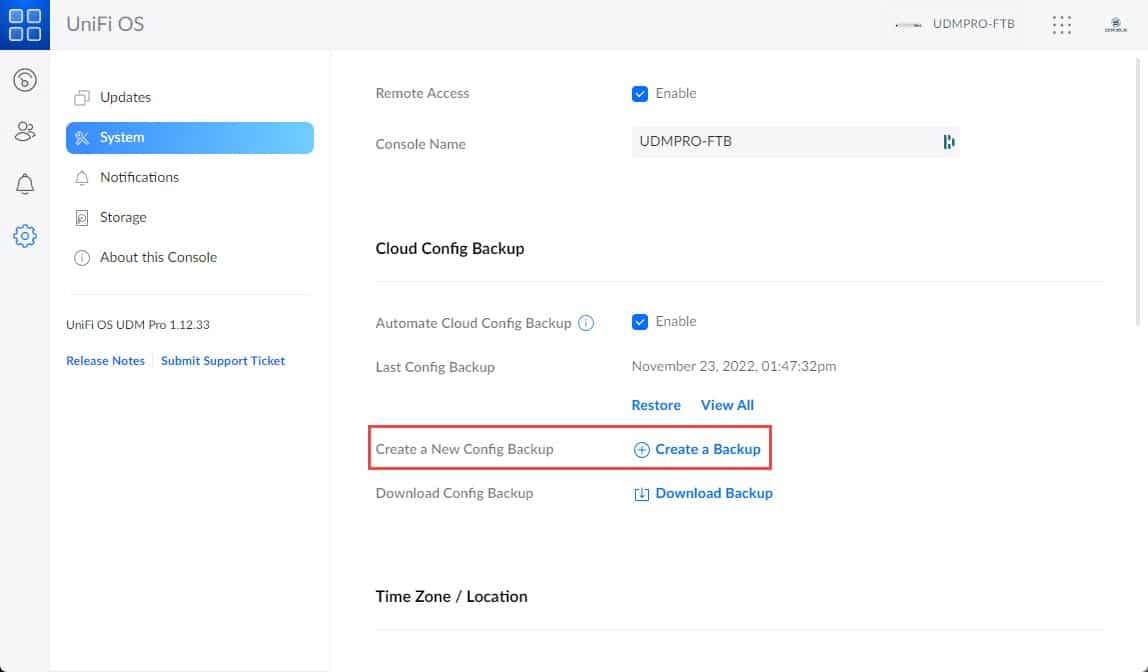Click the plus icon for Create a Backup
The image size is (1148, 672).
[x=641, y=450]
